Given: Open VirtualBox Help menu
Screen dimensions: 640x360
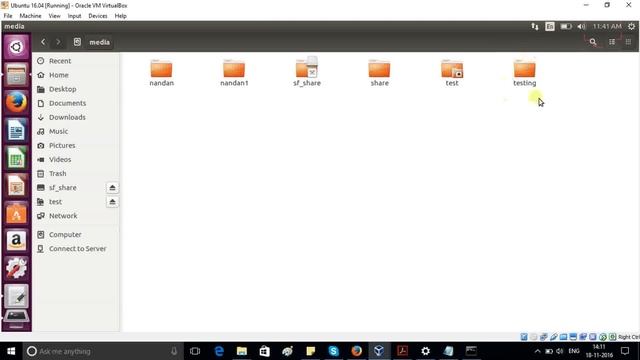Looking at the screenshot, I should [x=120, y=16].
